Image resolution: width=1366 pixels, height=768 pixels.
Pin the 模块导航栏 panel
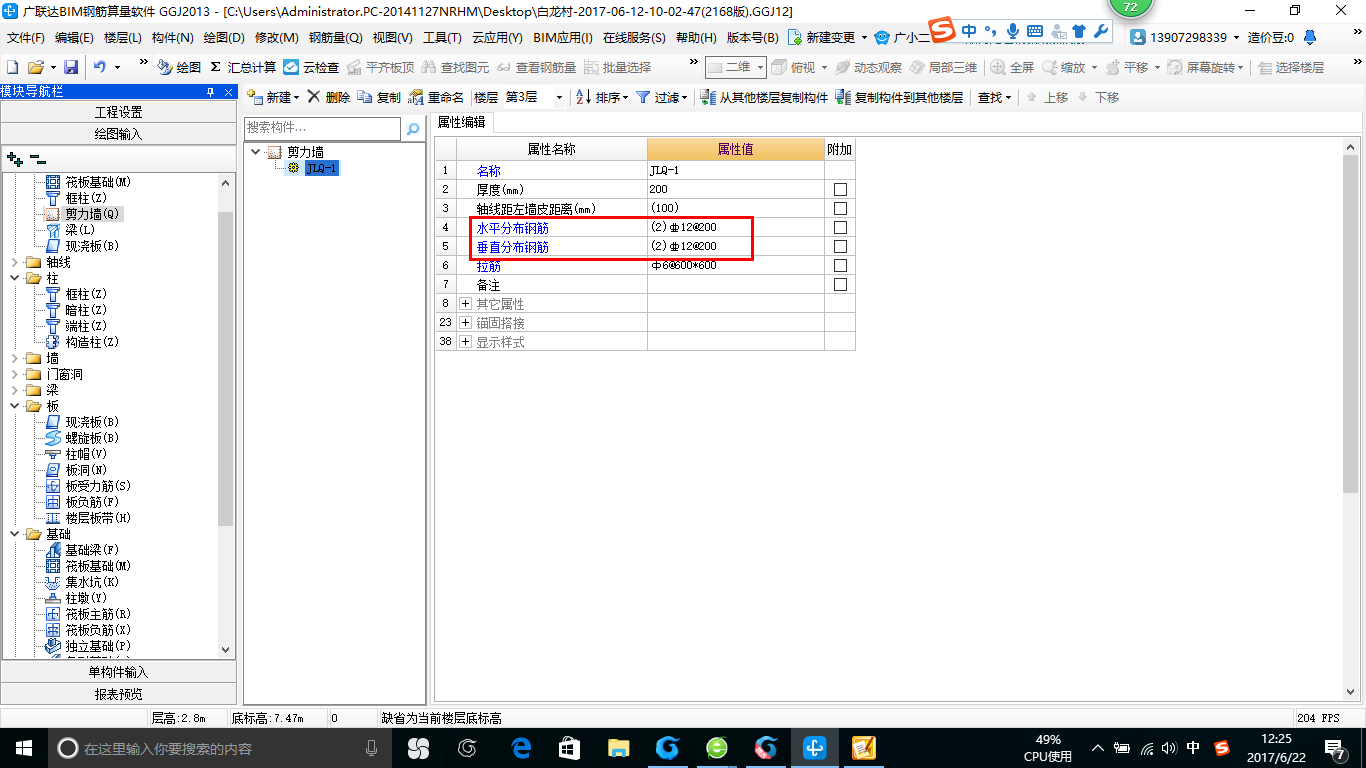tap(210, 92)
